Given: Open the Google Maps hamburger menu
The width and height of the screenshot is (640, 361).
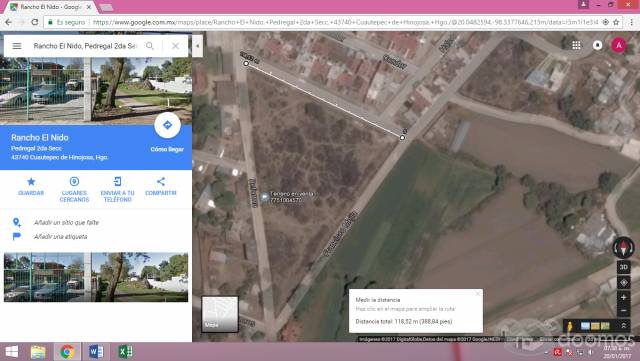Looking at the screenshot, I should [17, 46].
